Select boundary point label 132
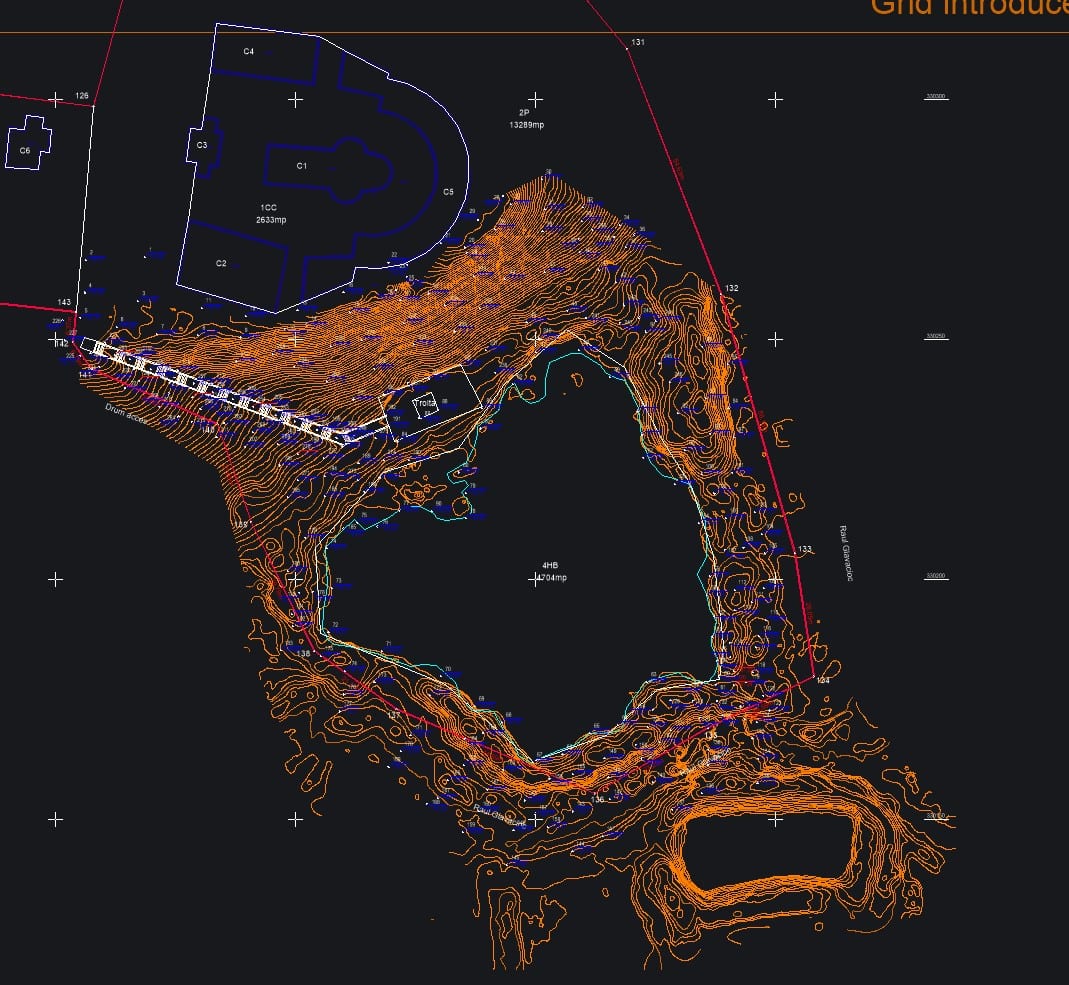 tap(732, 288)
